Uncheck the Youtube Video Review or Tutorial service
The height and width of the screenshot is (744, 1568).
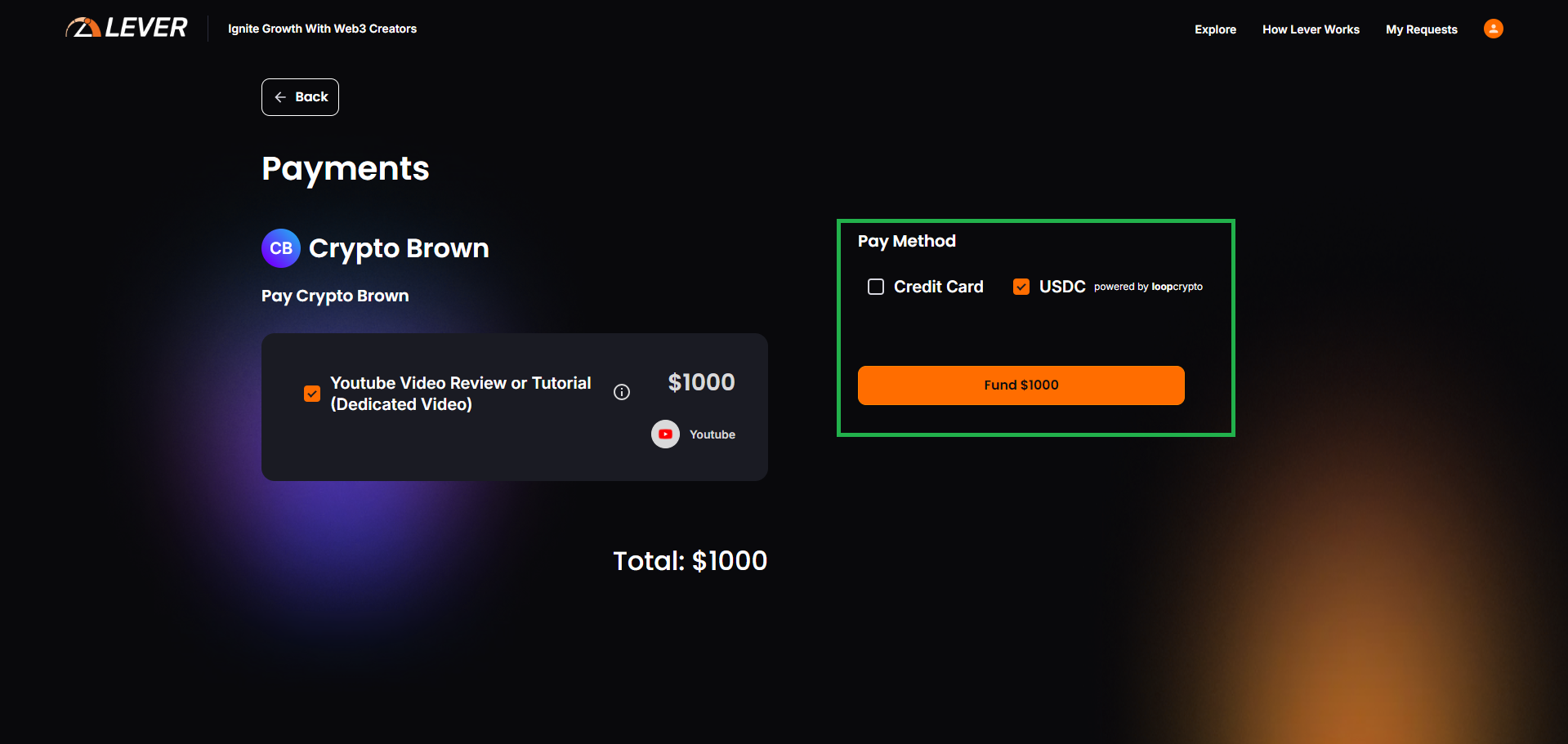pyautogui.click(x=311, y=393)
